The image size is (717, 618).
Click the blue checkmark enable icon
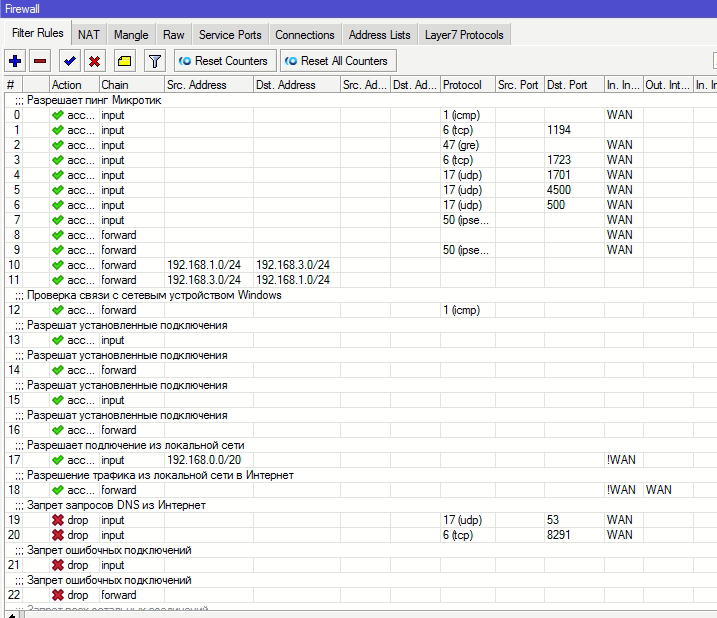70,61
